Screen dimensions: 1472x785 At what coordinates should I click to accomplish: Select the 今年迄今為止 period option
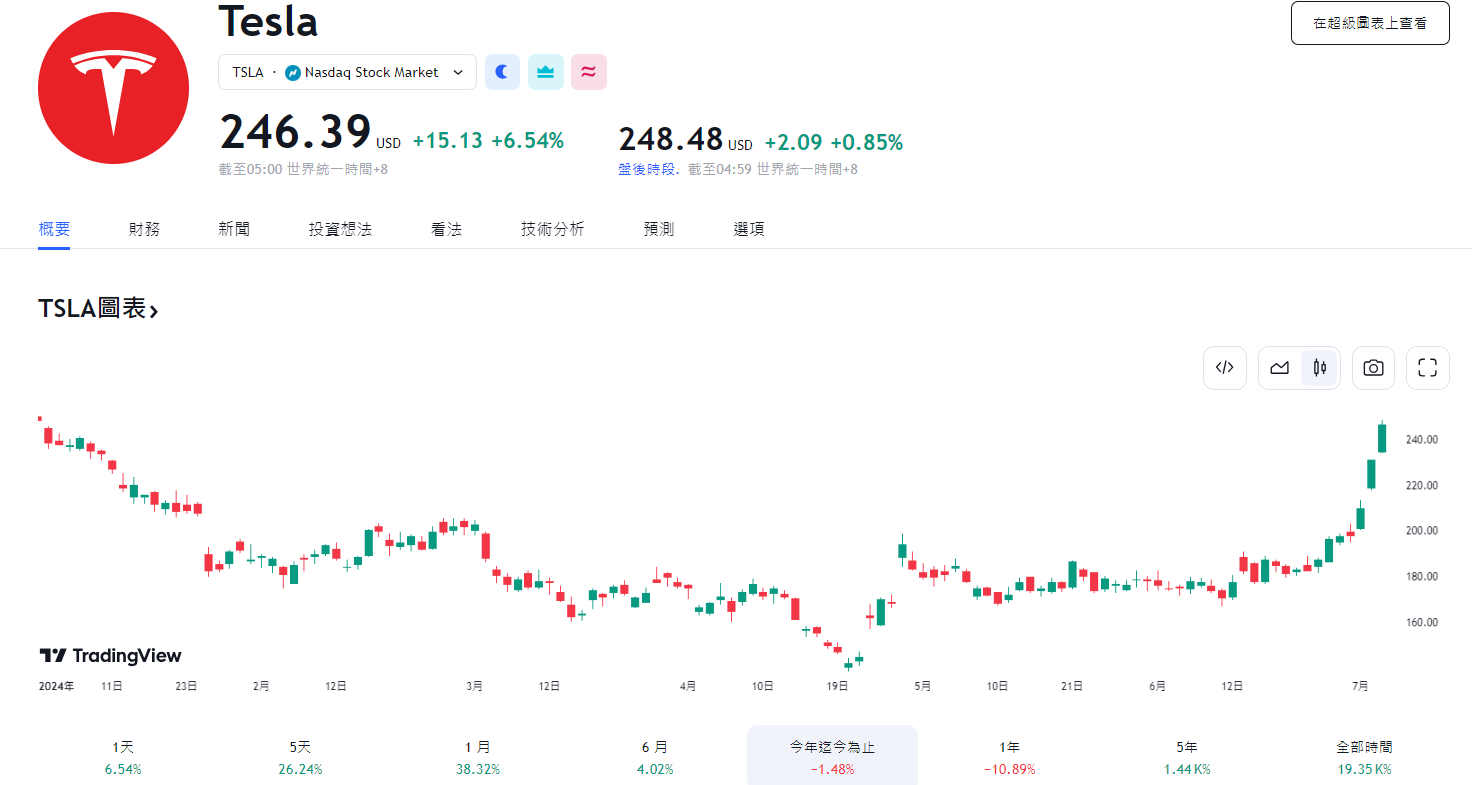(x=832, y=755)
